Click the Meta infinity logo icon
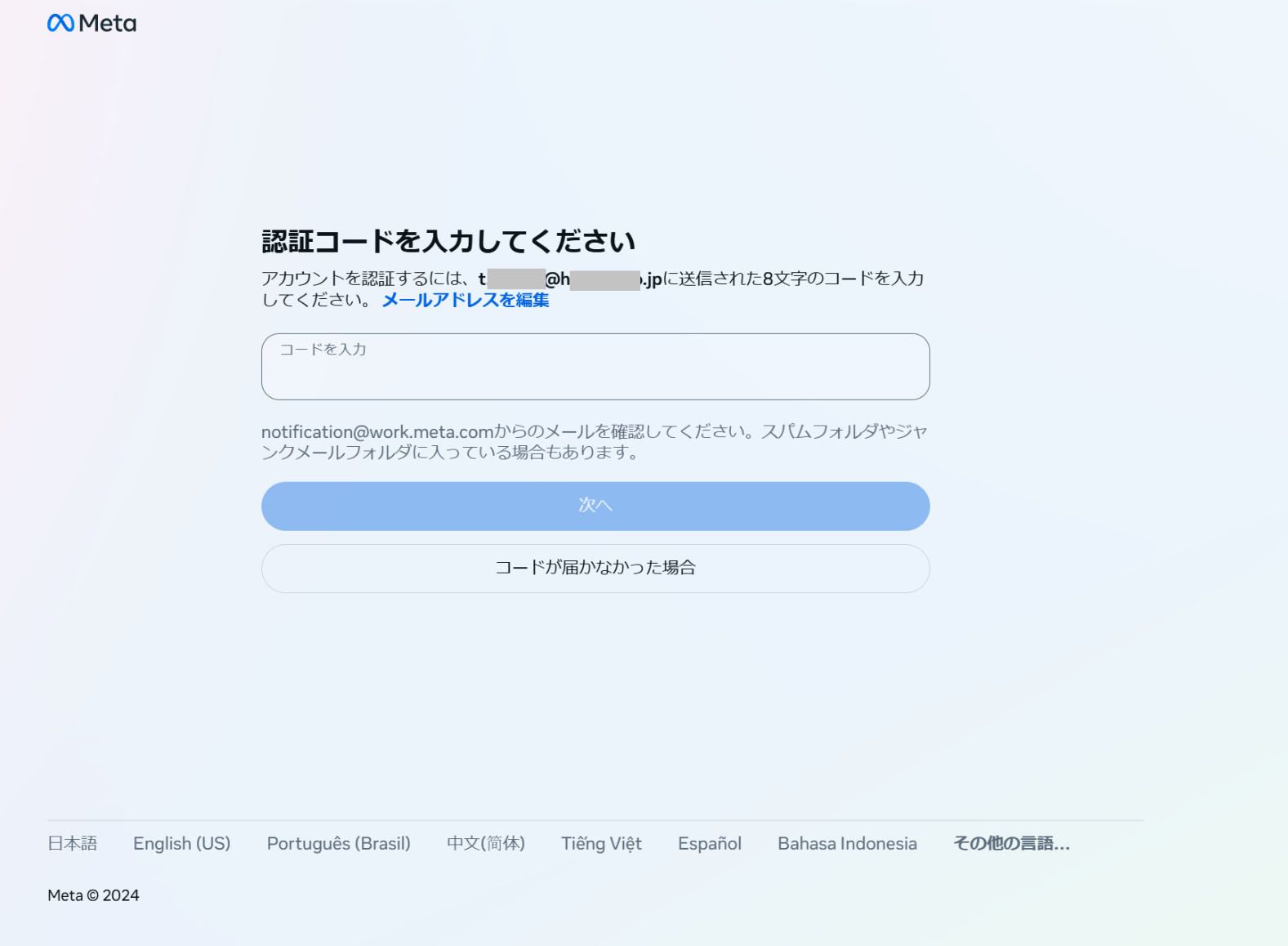Viewport: 1288px width, 946px height. point(60,23)
